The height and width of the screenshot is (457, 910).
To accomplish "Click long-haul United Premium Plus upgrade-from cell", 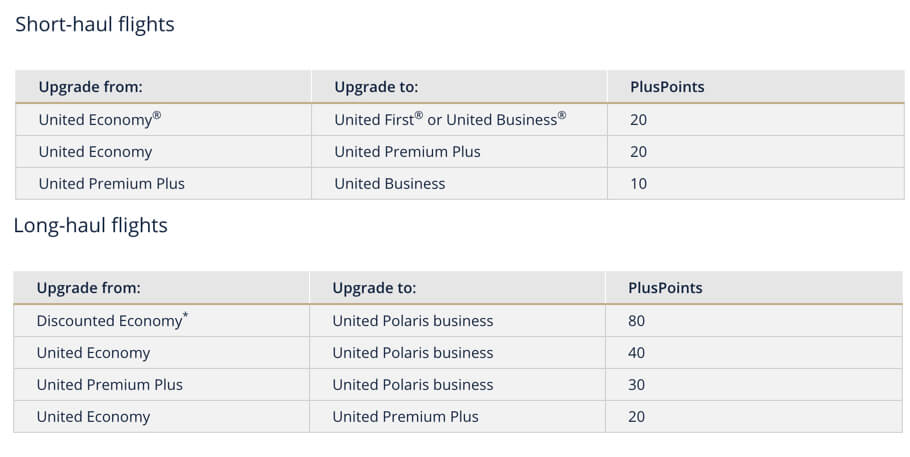I will pos(110,384).
